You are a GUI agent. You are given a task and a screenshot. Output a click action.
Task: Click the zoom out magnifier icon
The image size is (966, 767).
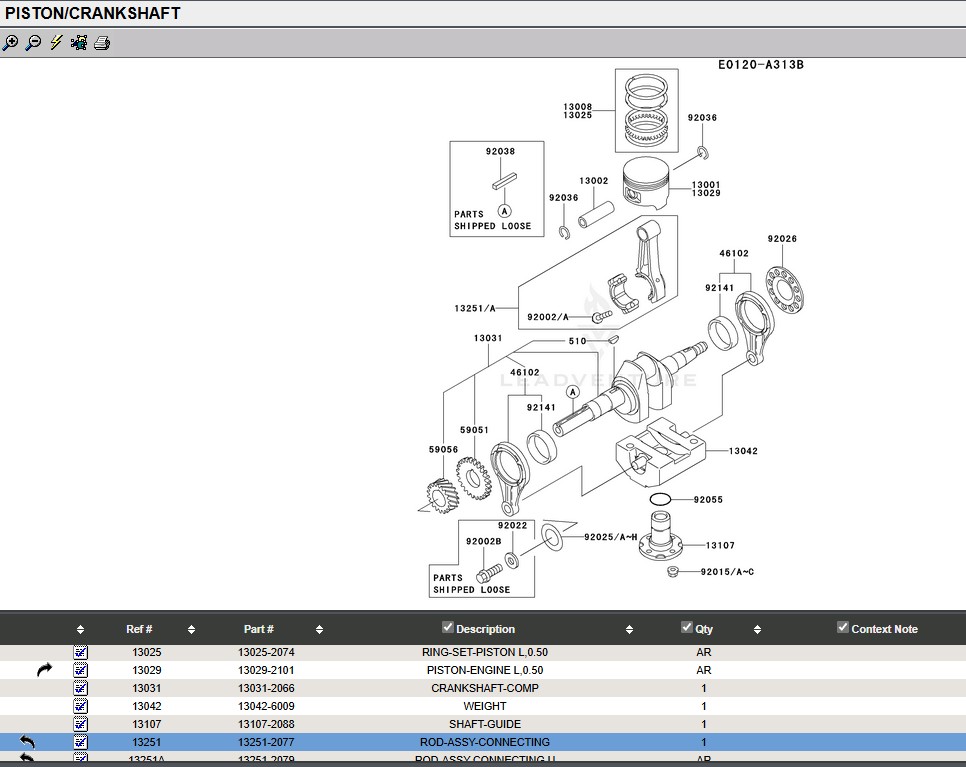pyautogui.click(x=33, y=43)
